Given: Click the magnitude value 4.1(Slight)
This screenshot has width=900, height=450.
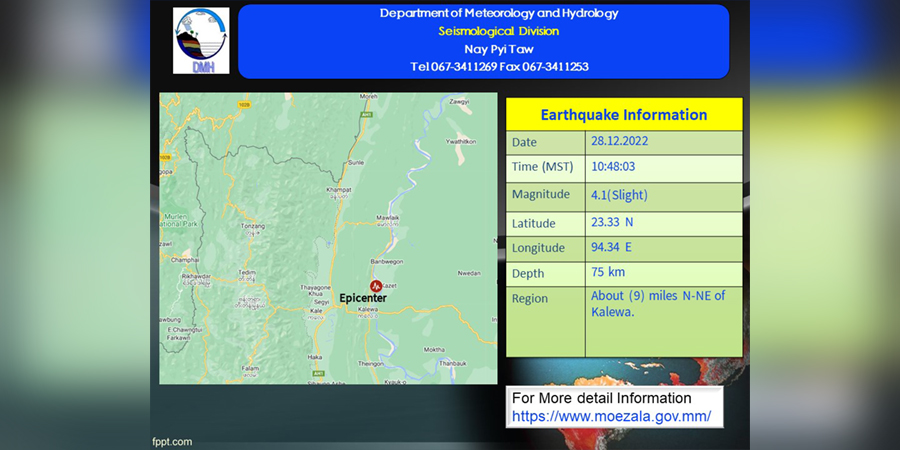Looking at the screenshot, I should 619,195.
